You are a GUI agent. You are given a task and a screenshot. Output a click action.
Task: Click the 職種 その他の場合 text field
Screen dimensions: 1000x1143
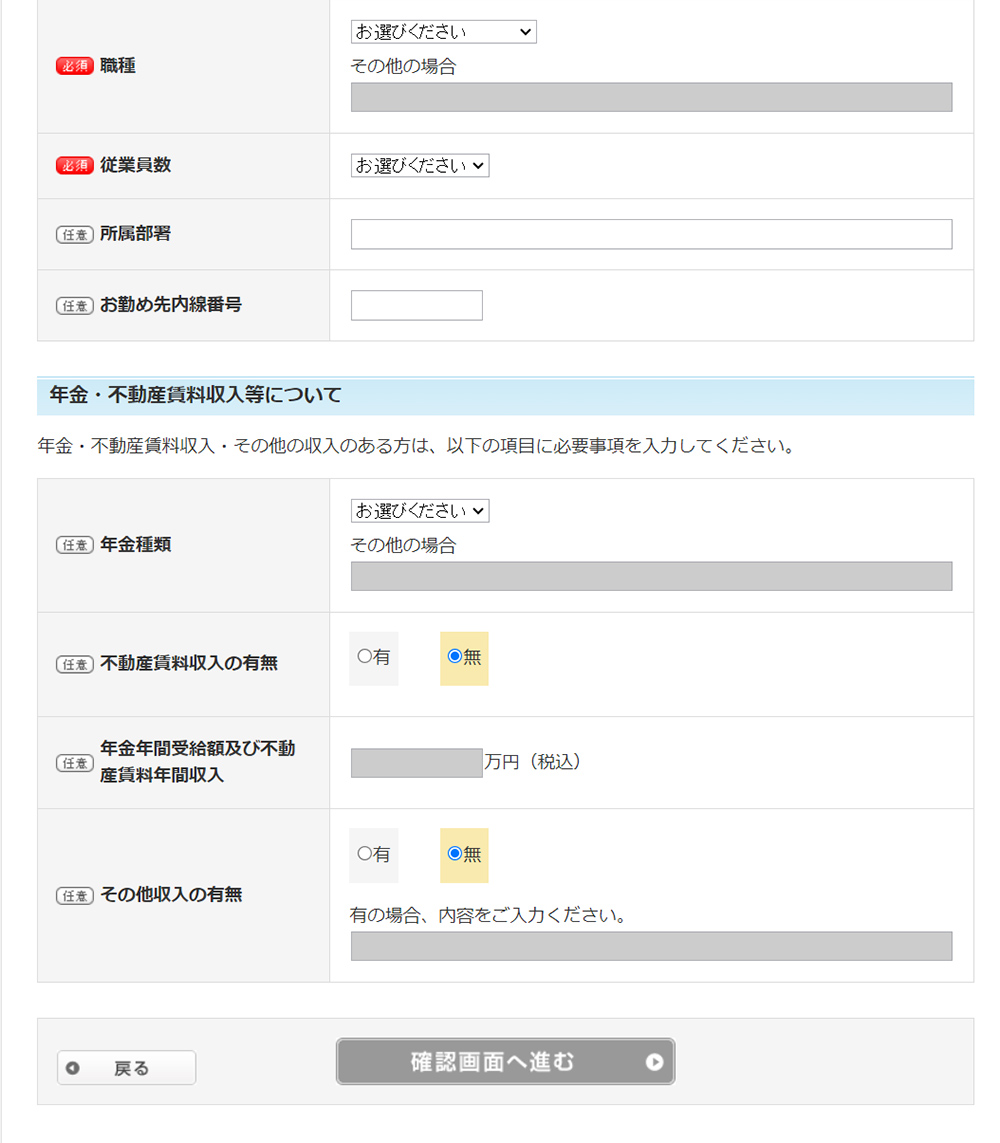click(x=651, y=97)
